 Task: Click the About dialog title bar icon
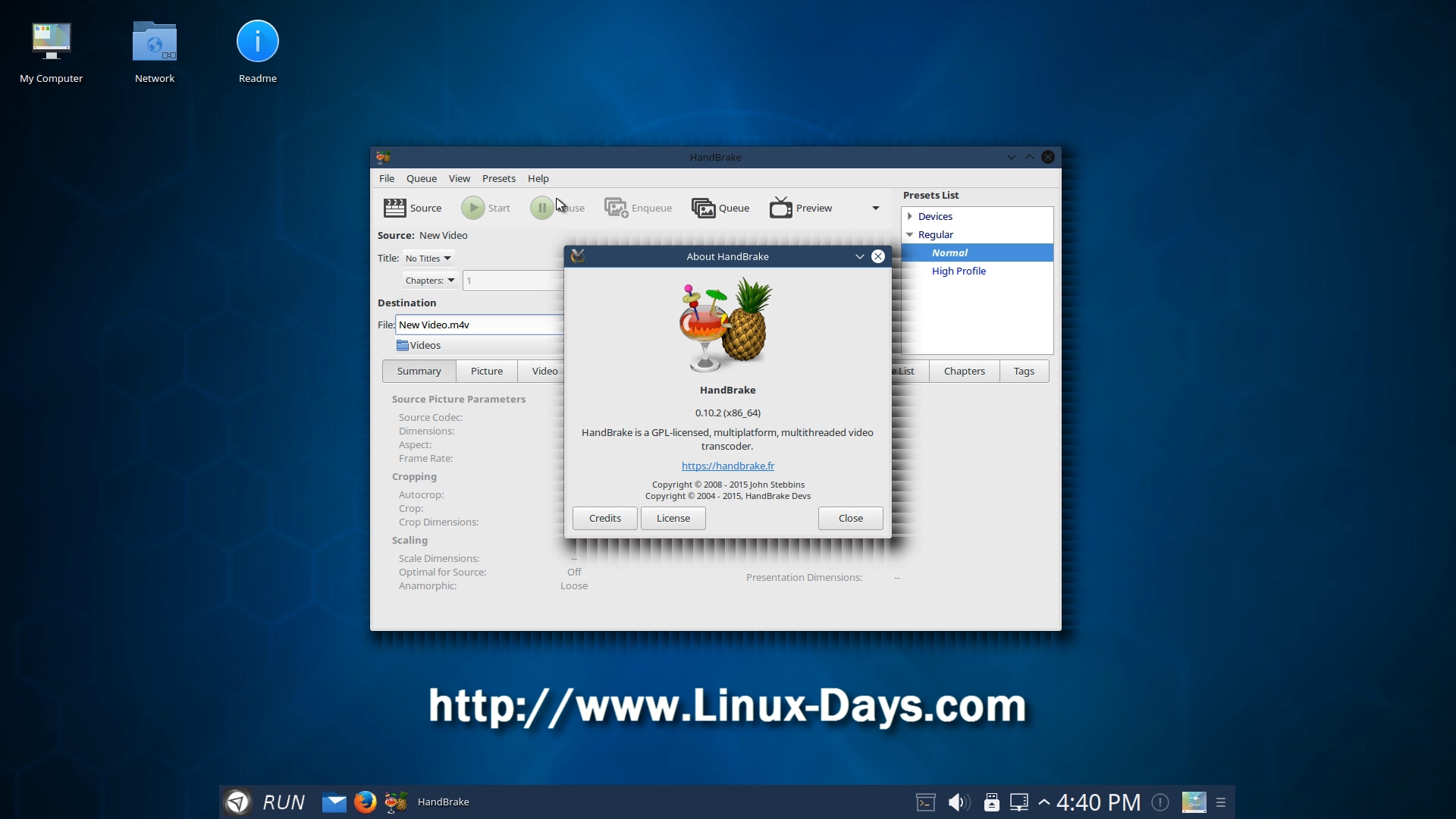[x=577, y=256]
